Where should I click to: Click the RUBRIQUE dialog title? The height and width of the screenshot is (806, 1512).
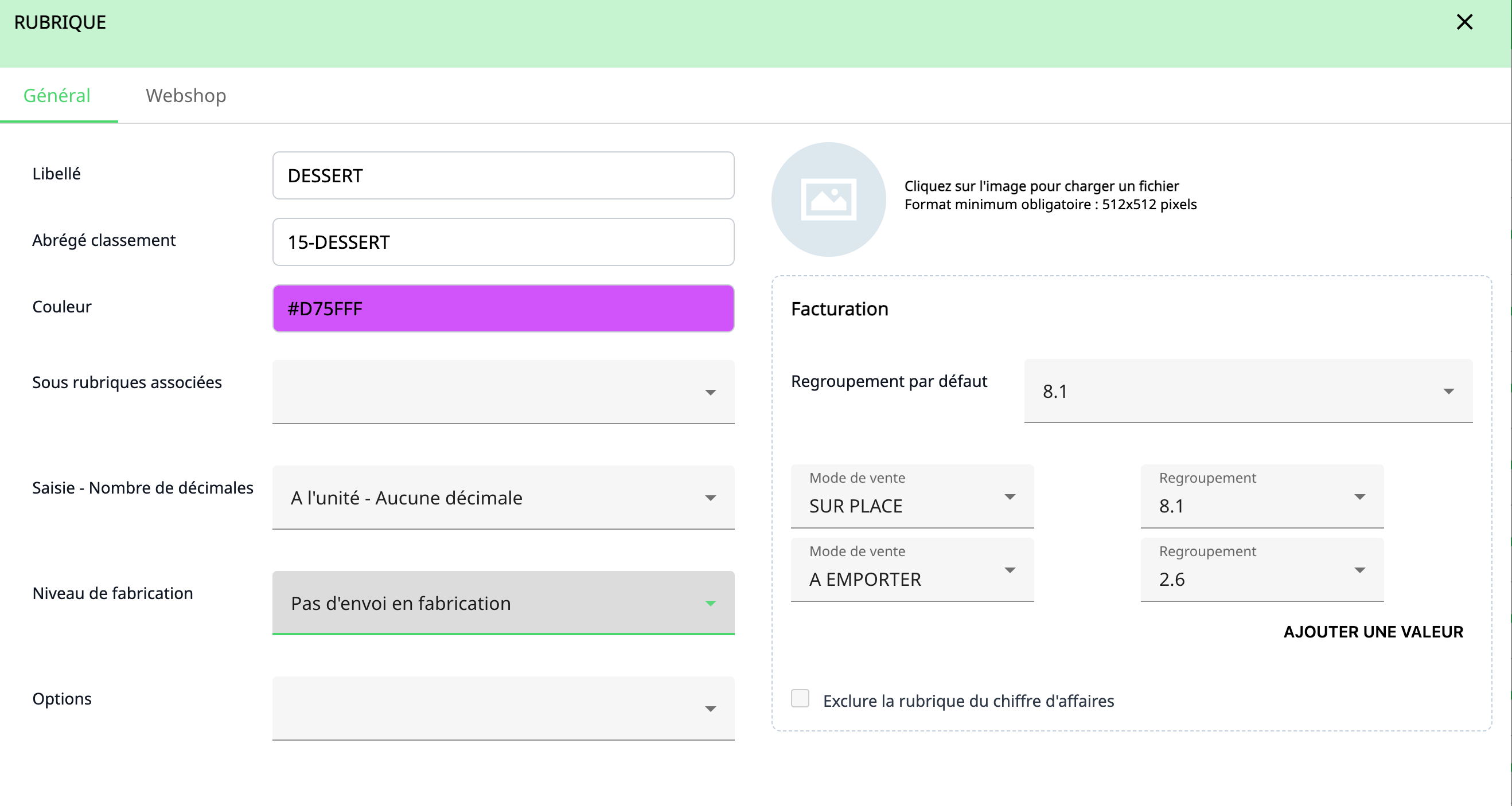pos(60,22)
